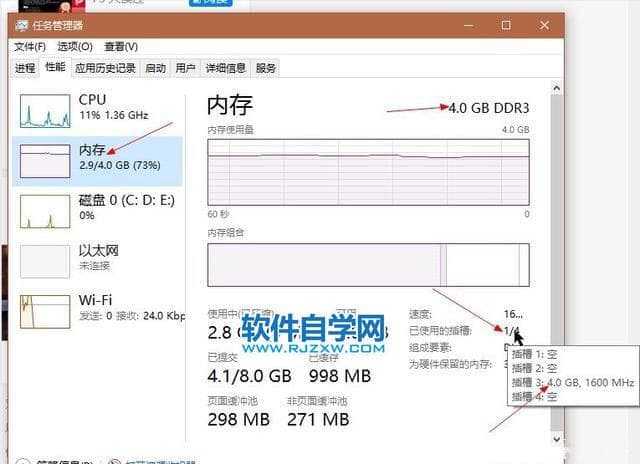Switch to the 用户 tab
The width and height of the screenshot is (640, 464).
coord(185,68)
